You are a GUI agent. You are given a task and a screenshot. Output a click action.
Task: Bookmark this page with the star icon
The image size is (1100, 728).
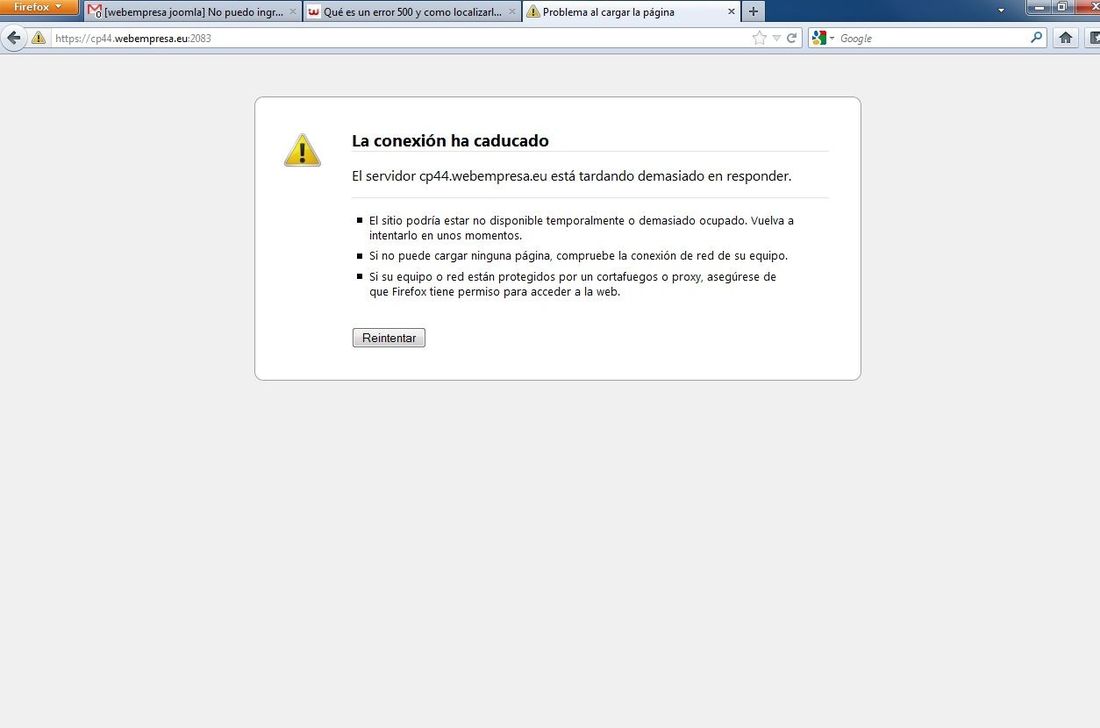[x=759, y=38]
